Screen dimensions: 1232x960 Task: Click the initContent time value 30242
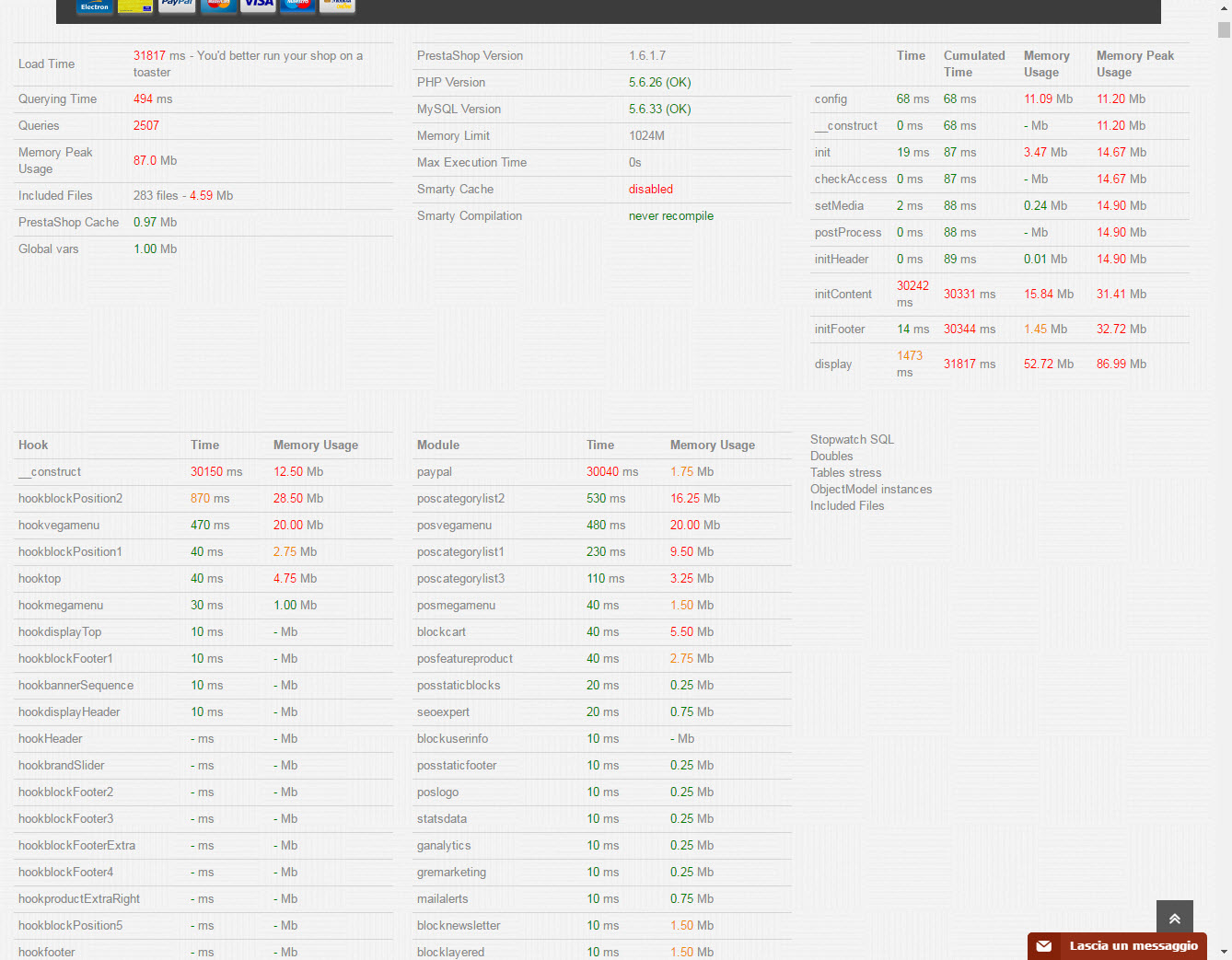(x=912, y=286)
